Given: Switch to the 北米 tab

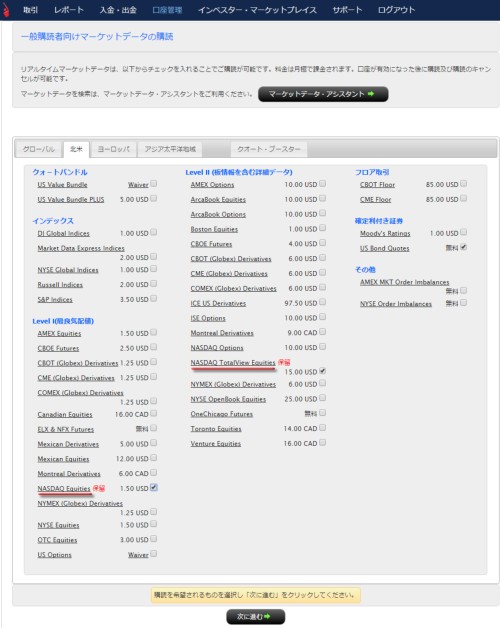Looking at the screenshot, I should click(76, 149).
